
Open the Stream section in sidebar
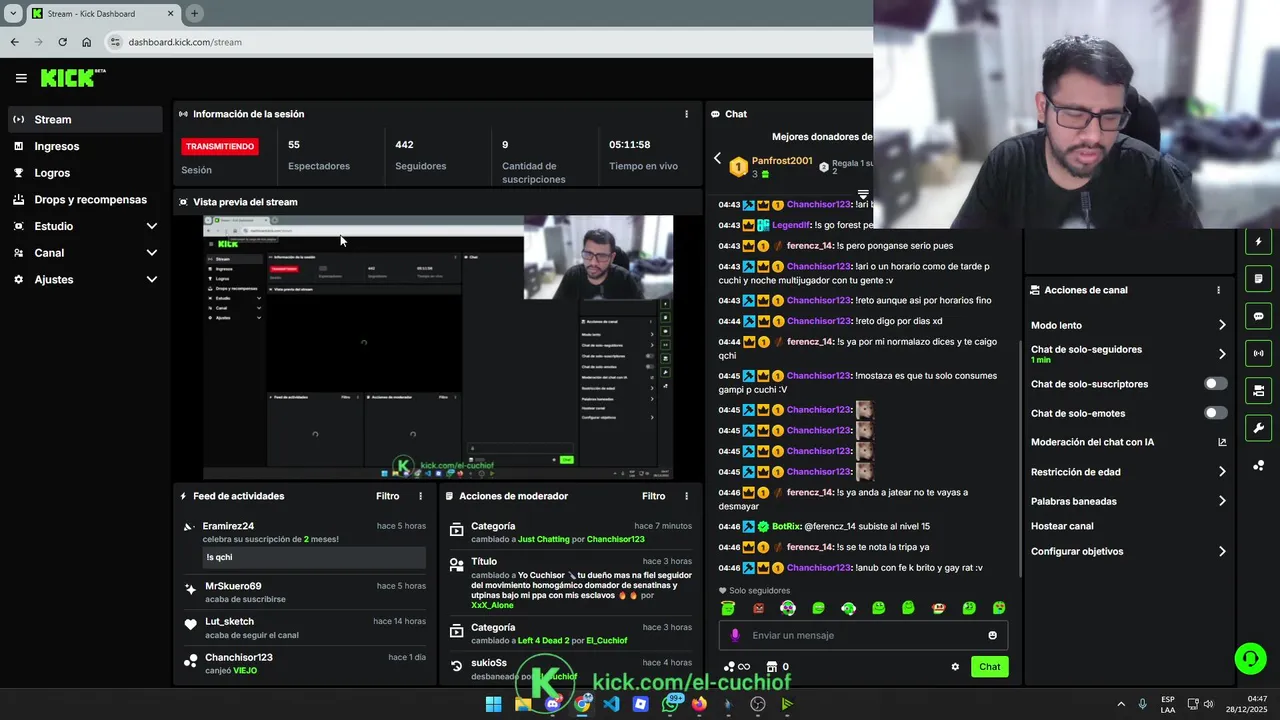click(x=83, y=119)
